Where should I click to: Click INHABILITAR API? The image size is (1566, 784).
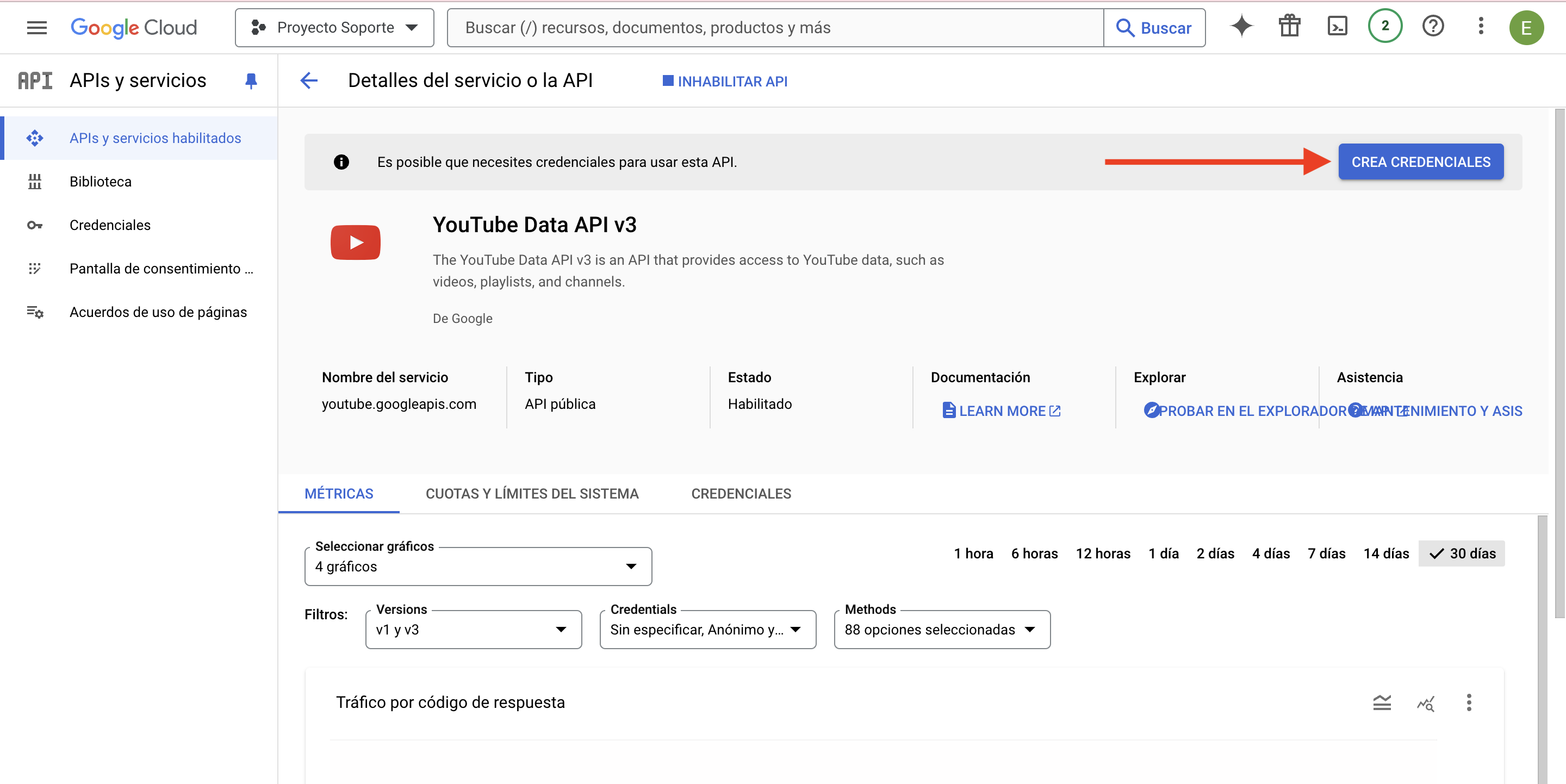point(725,82)
